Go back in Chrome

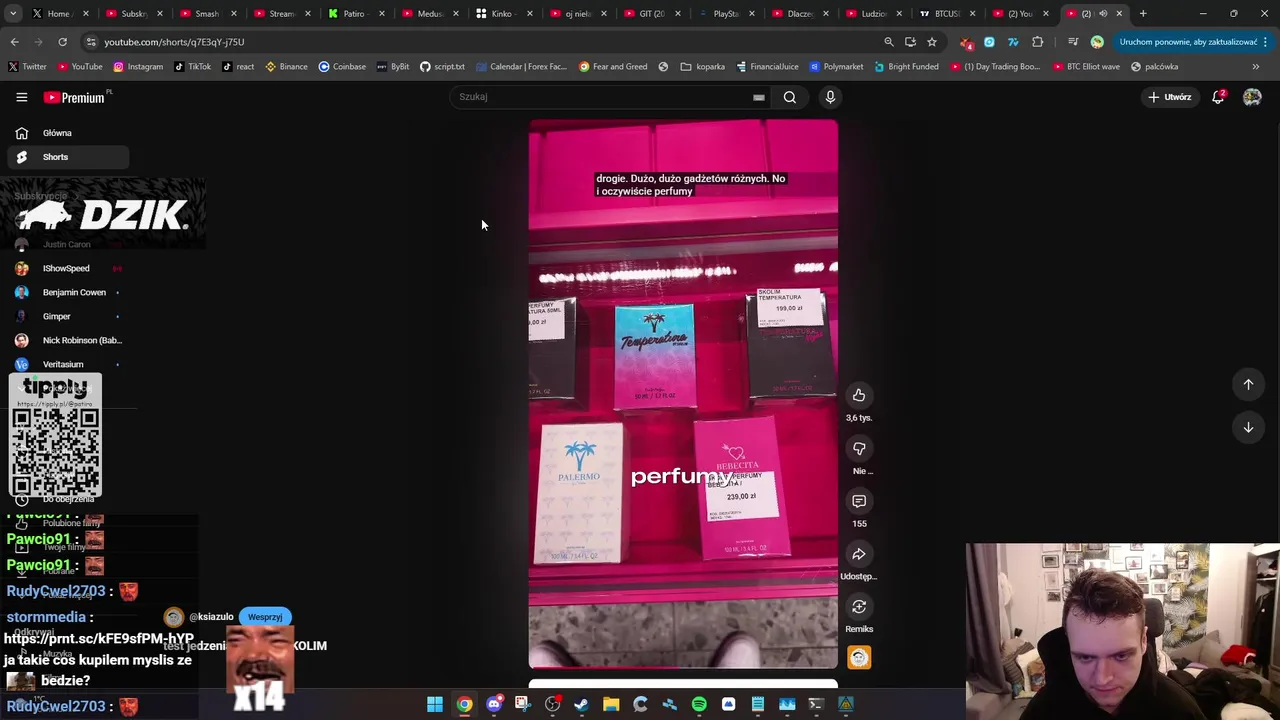tap(14, 42)
